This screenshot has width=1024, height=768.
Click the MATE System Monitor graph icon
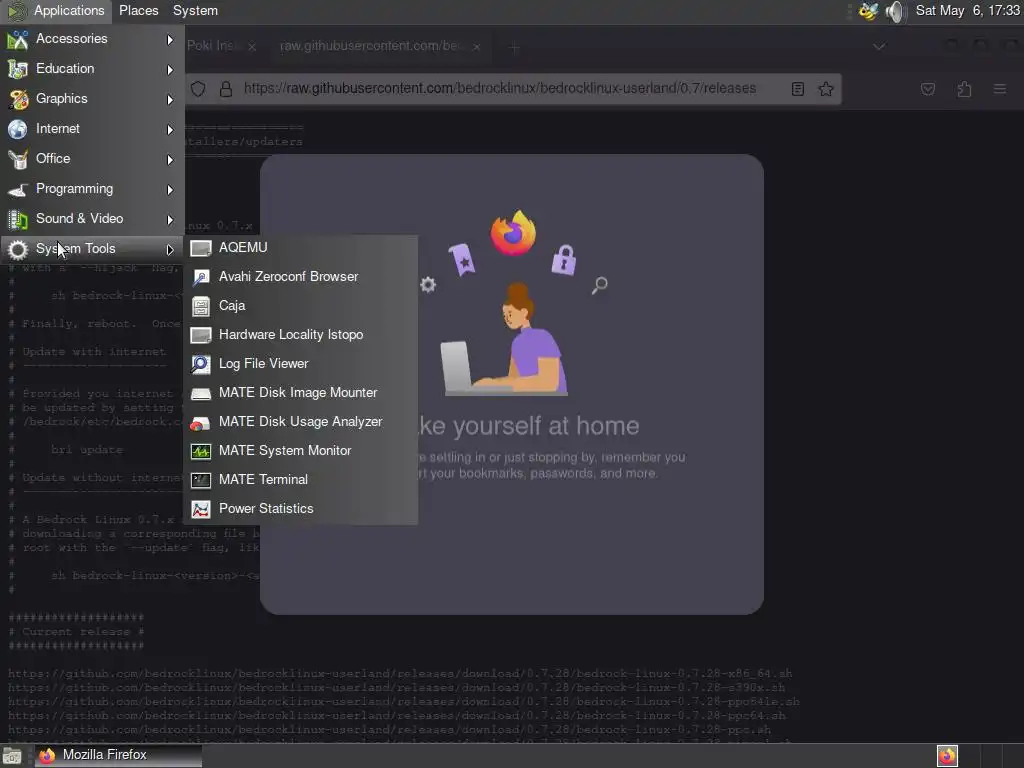pyautogui.click(x=200, y=451)
